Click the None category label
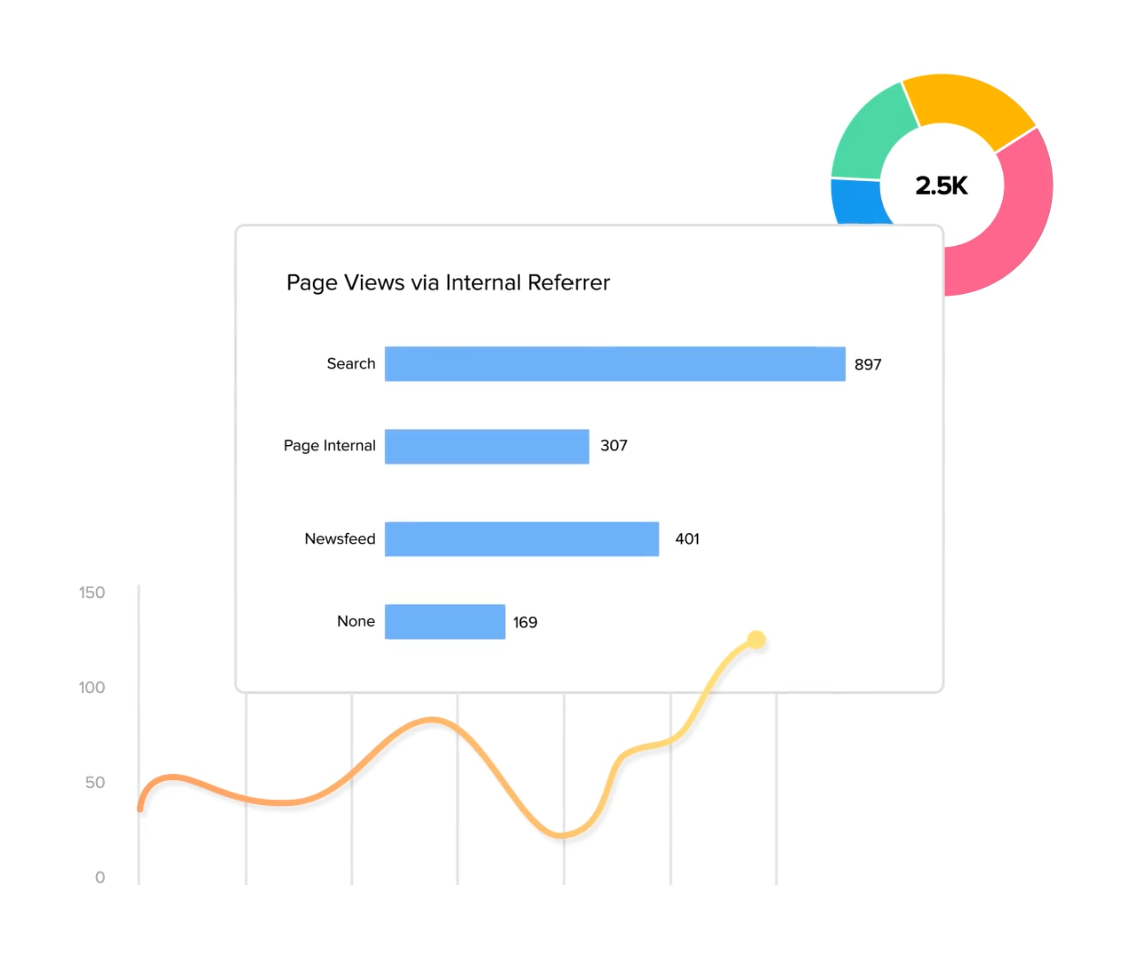Image resolution: width=1140 pixels, height=974 pixels. [356, 622]
